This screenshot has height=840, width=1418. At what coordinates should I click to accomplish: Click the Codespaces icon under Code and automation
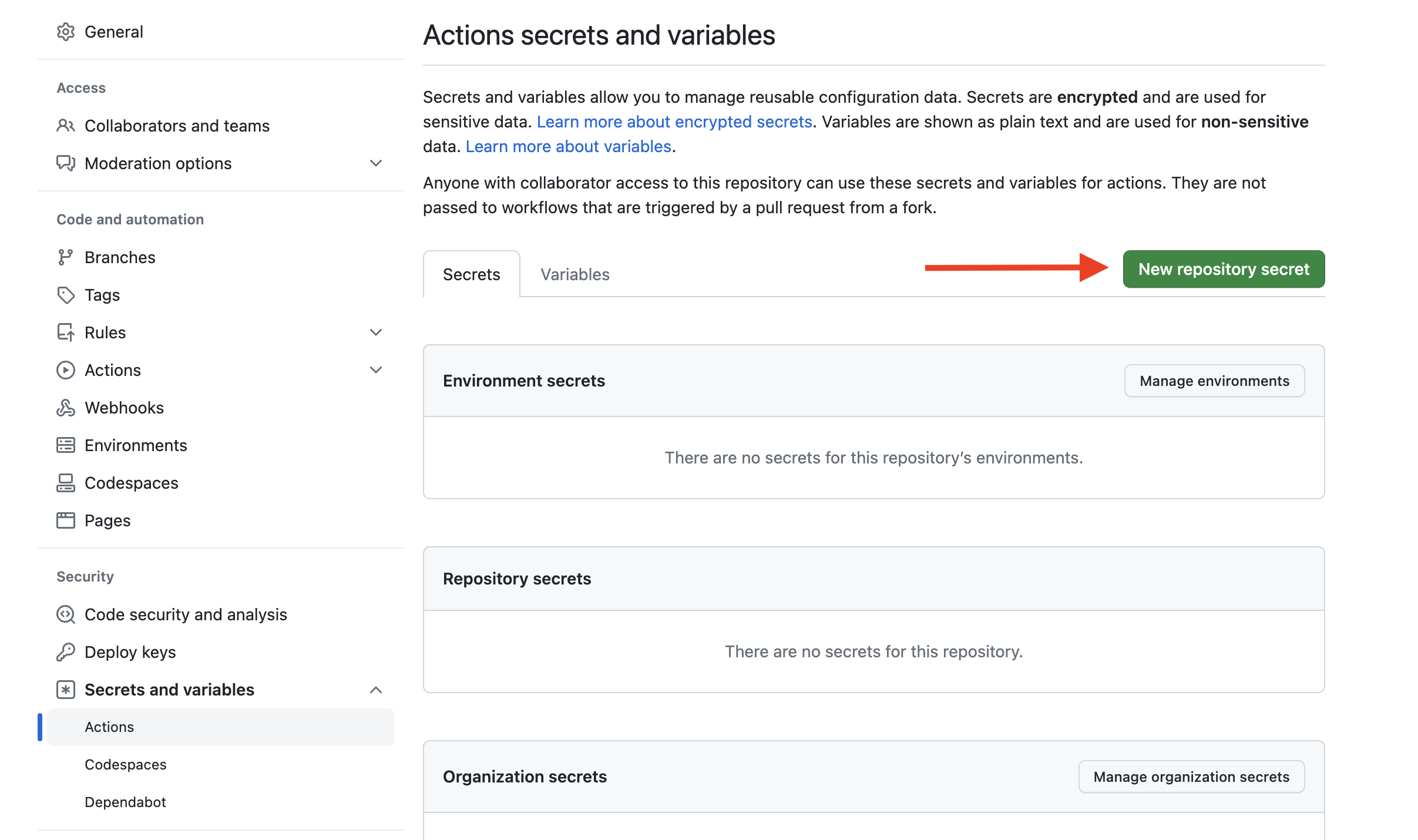tap(66, 483)
